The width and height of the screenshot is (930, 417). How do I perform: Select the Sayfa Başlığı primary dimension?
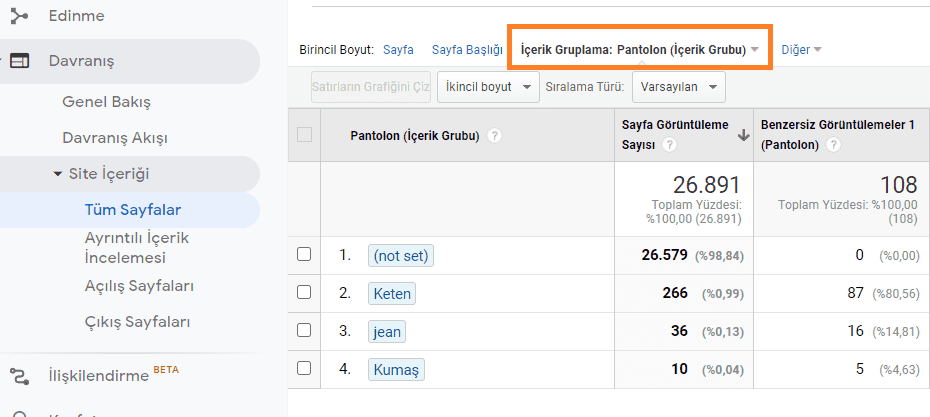click(466, 49)
